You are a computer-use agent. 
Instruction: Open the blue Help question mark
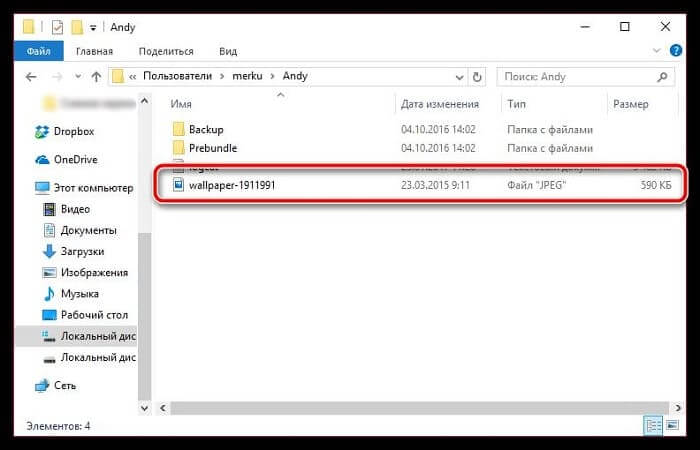(676, 50)
